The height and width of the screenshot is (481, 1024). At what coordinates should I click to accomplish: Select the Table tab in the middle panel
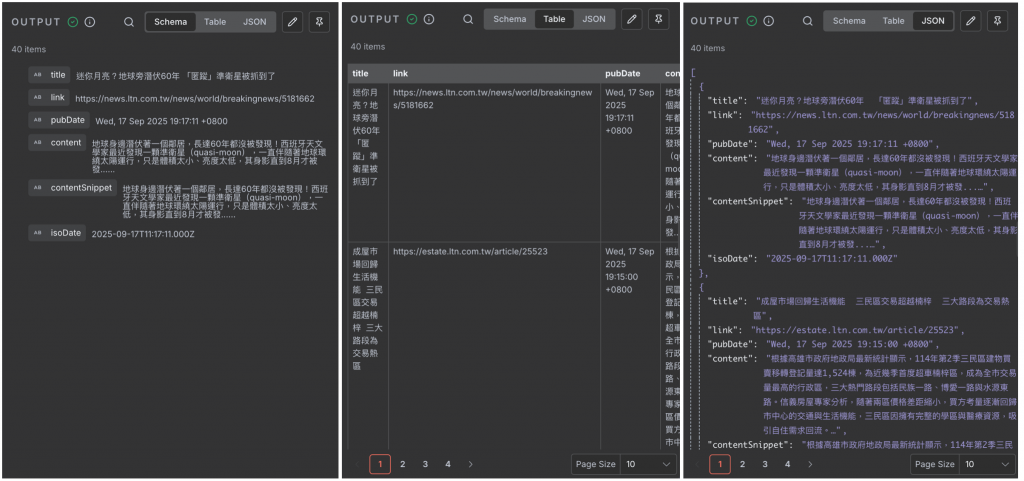tap(554, 20)
